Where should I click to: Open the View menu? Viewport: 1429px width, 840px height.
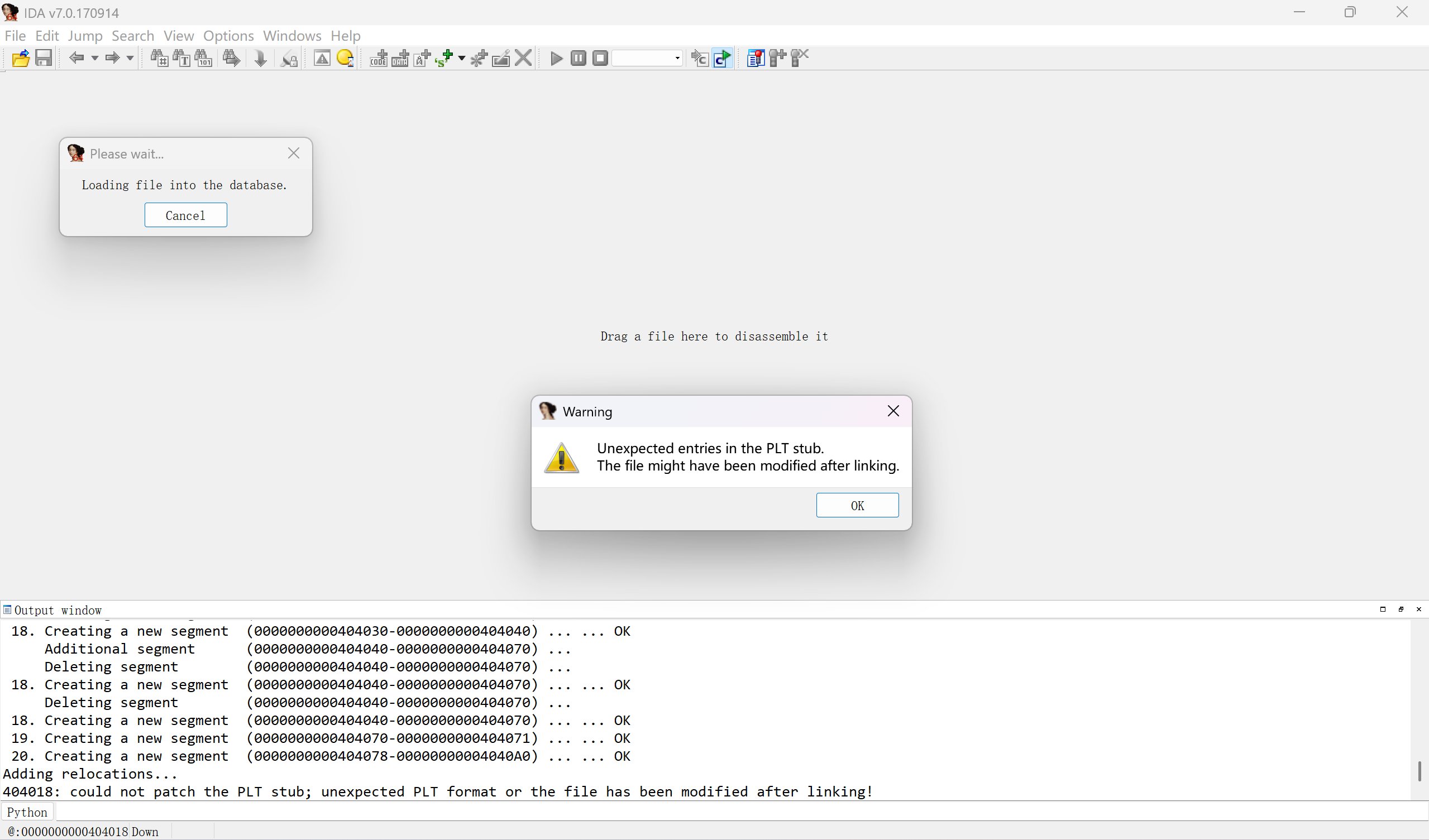coord(179,36)
